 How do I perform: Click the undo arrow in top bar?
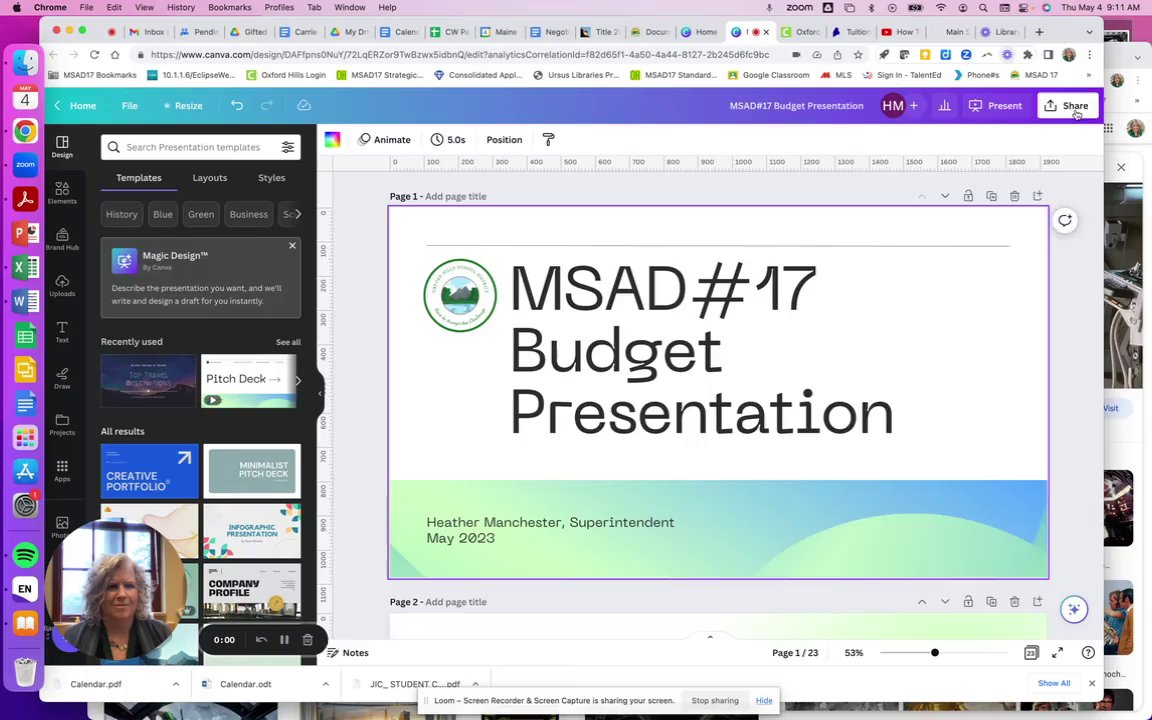coord(237,106)
